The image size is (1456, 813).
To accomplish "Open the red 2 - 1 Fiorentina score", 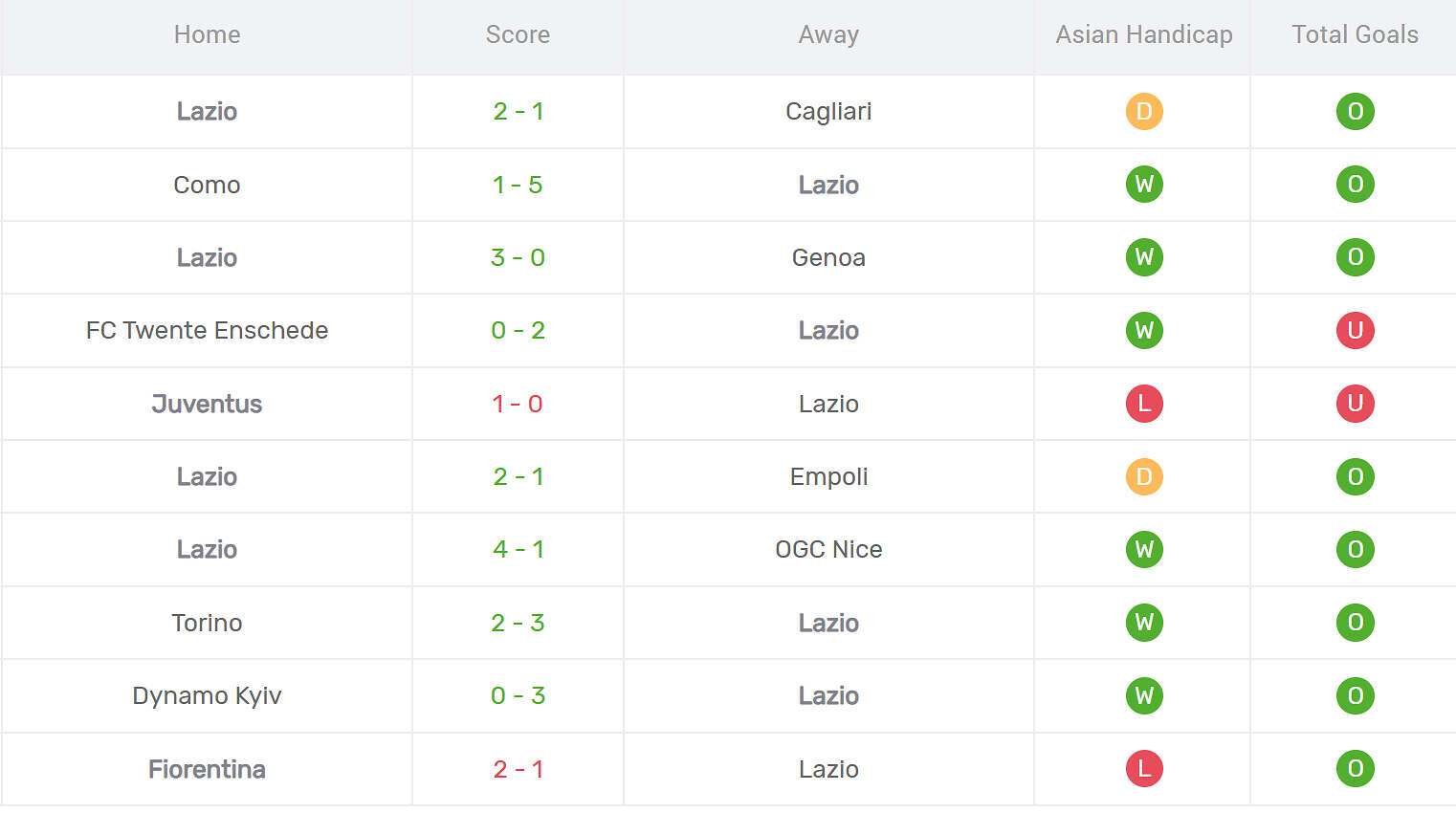I will click(518, 769).
